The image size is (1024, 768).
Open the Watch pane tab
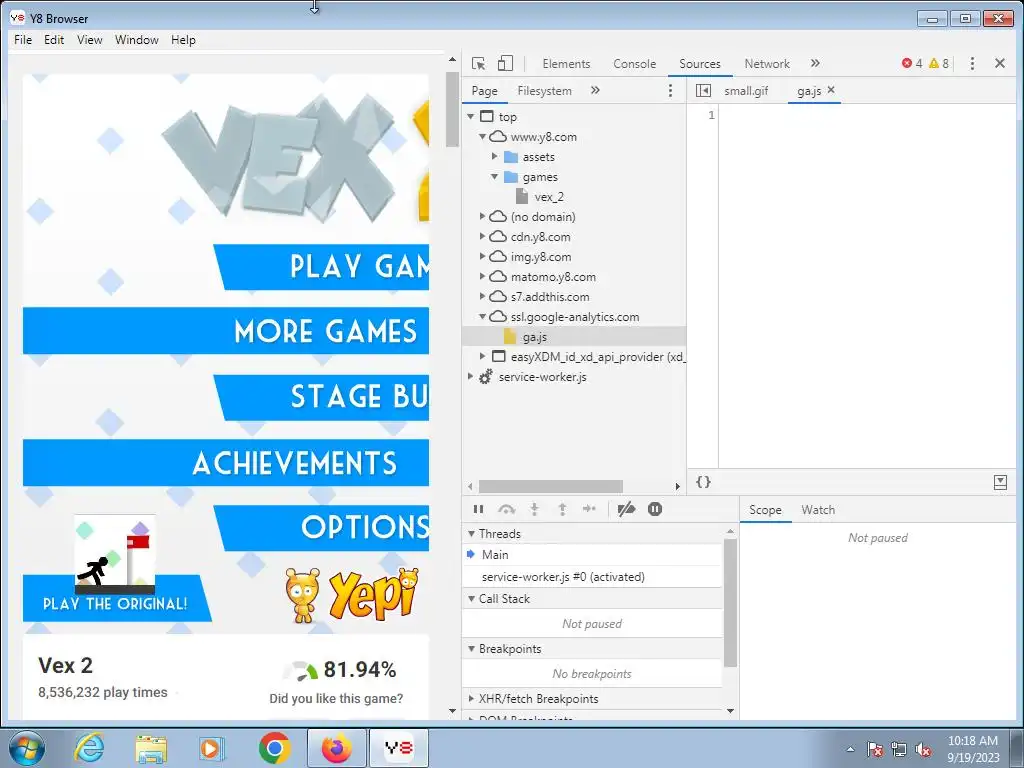point(818,510)
